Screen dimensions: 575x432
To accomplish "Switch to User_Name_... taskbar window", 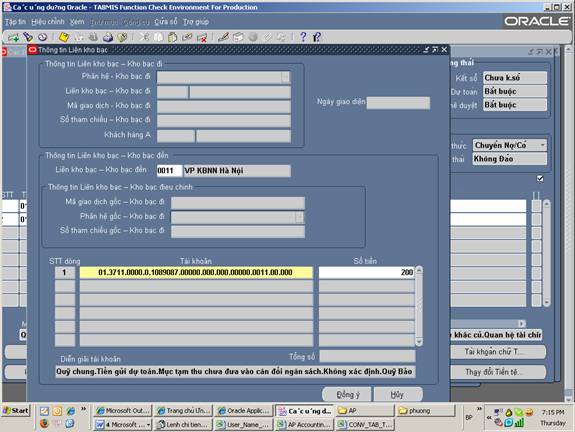I will pos(244,425).
